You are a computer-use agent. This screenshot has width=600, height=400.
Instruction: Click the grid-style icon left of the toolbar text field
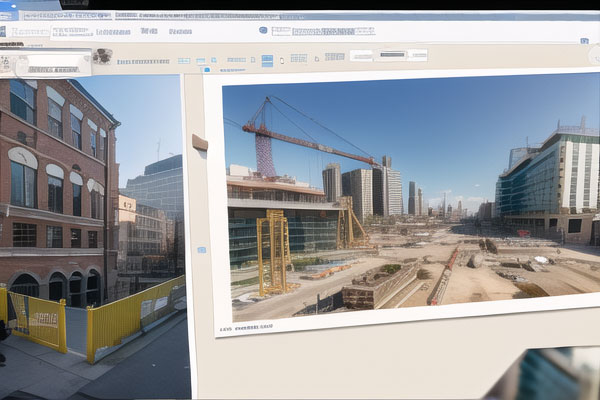[x=298, y=58]
